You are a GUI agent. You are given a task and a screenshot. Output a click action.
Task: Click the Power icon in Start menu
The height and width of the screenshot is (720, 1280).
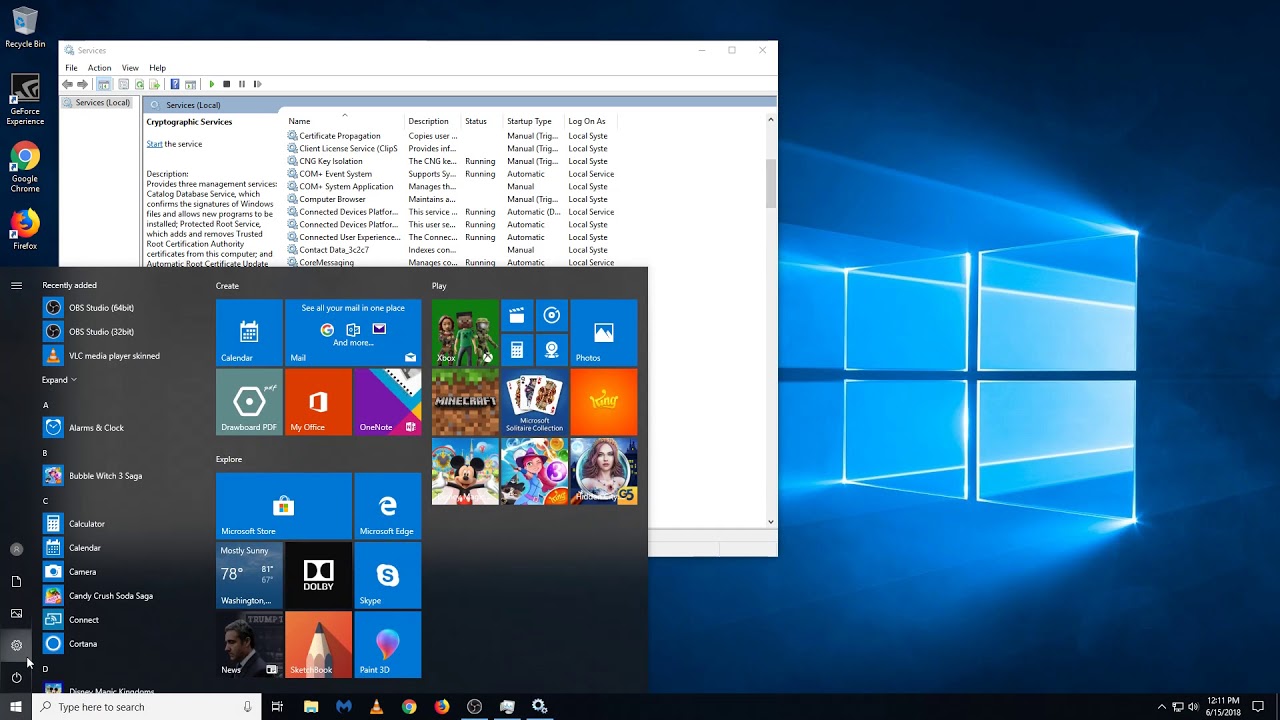16,677
